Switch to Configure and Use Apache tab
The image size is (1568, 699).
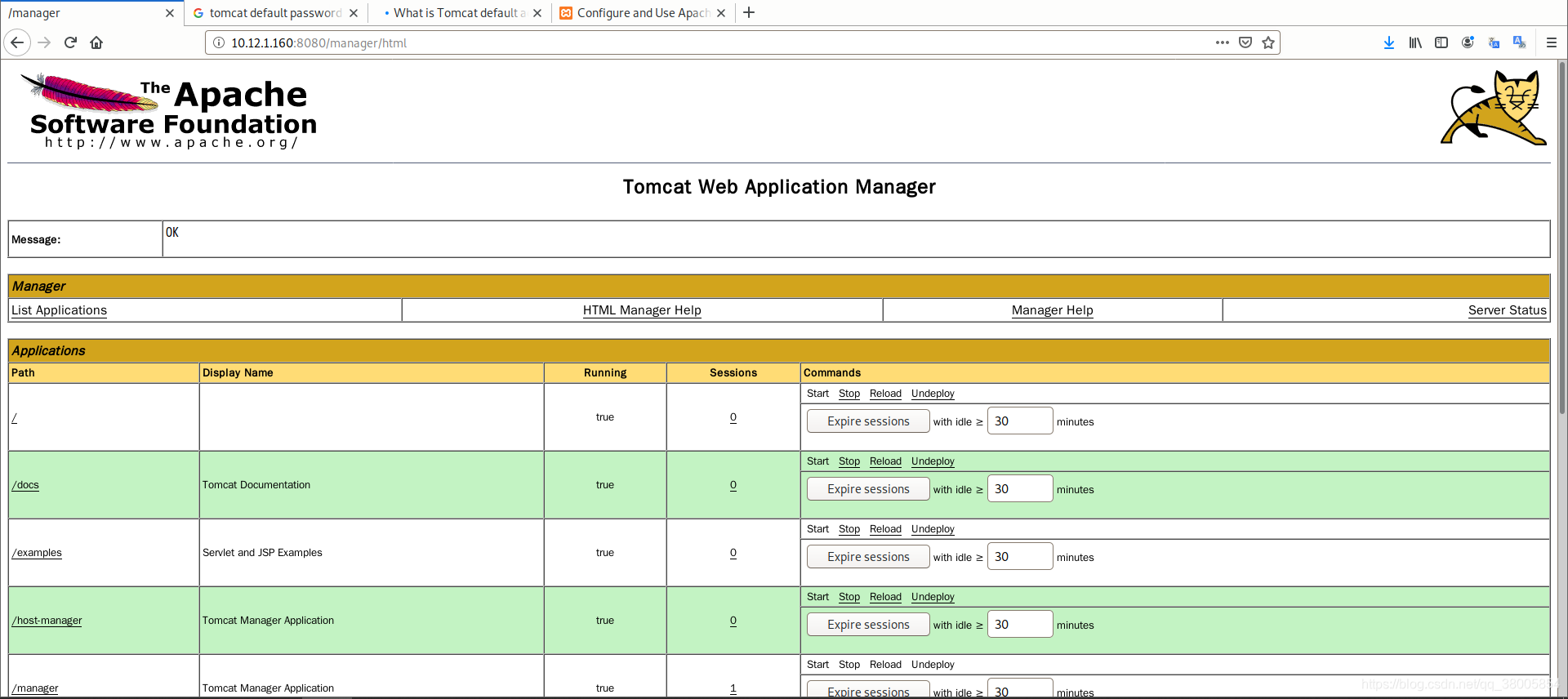[643, 13]
